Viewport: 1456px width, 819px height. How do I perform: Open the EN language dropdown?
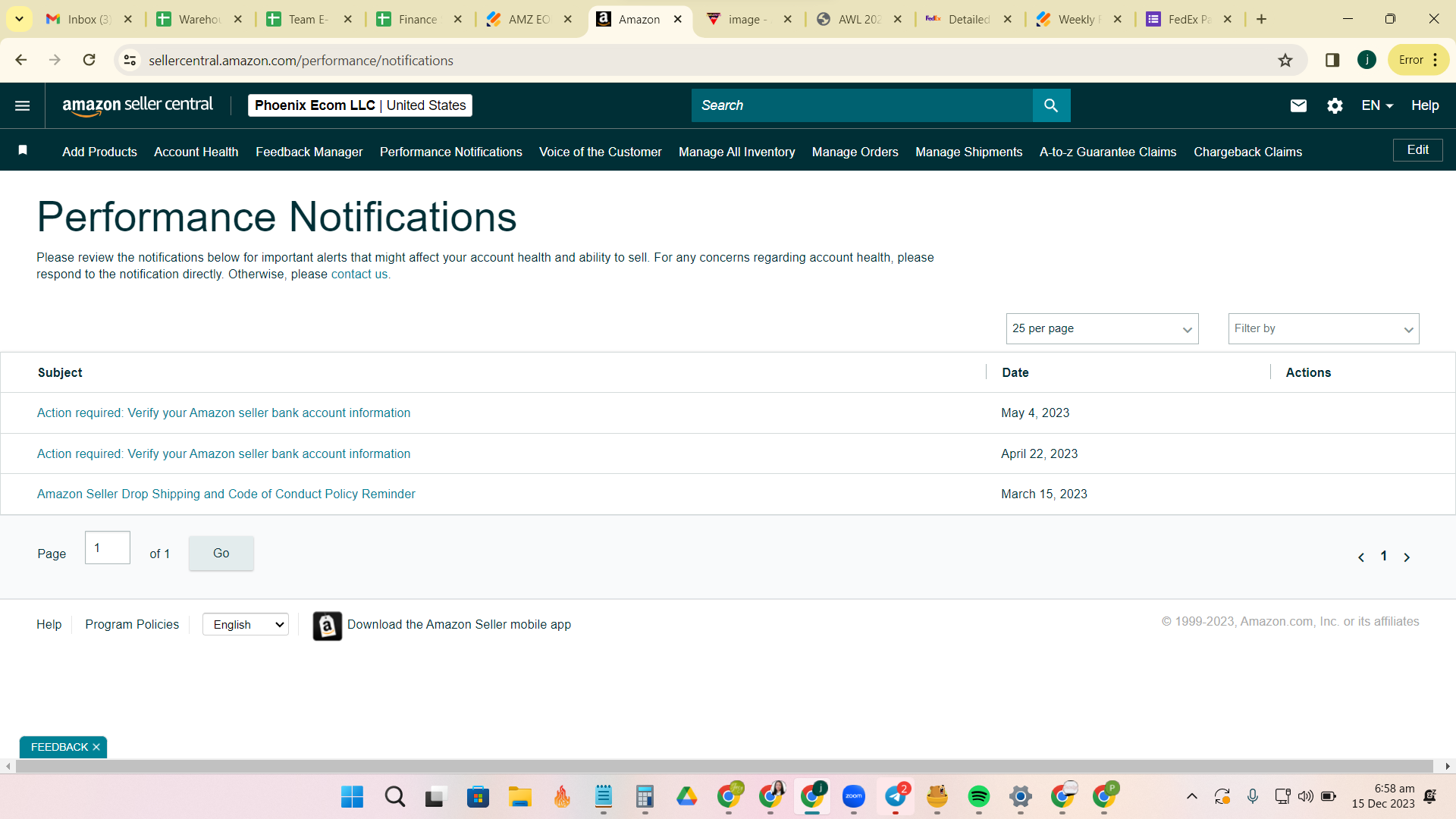(x=1377, y=105)
